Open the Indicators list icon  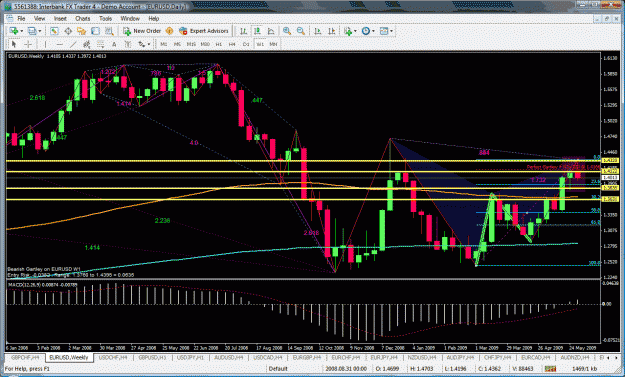pyautogui.click(x=348, y=31)
